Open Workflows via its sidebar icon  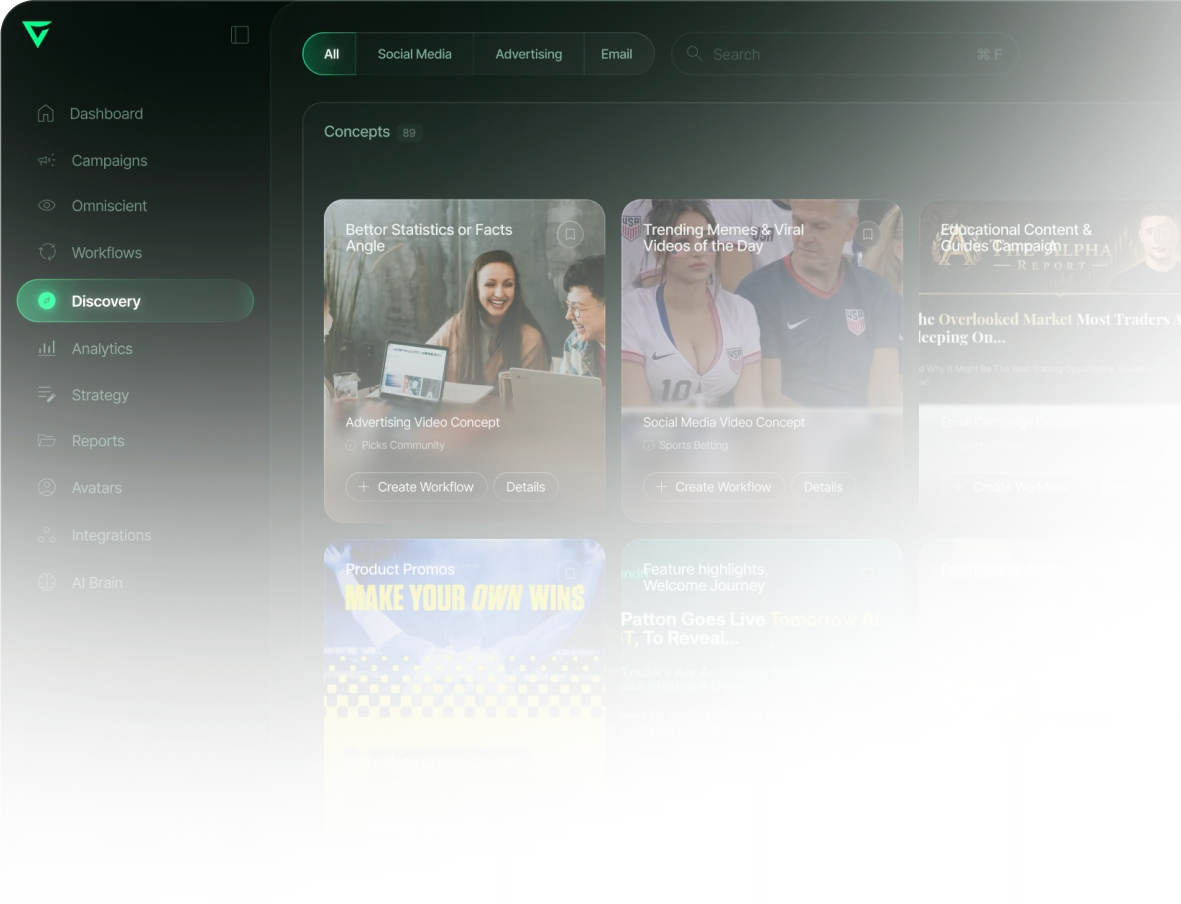pos(47,252)
